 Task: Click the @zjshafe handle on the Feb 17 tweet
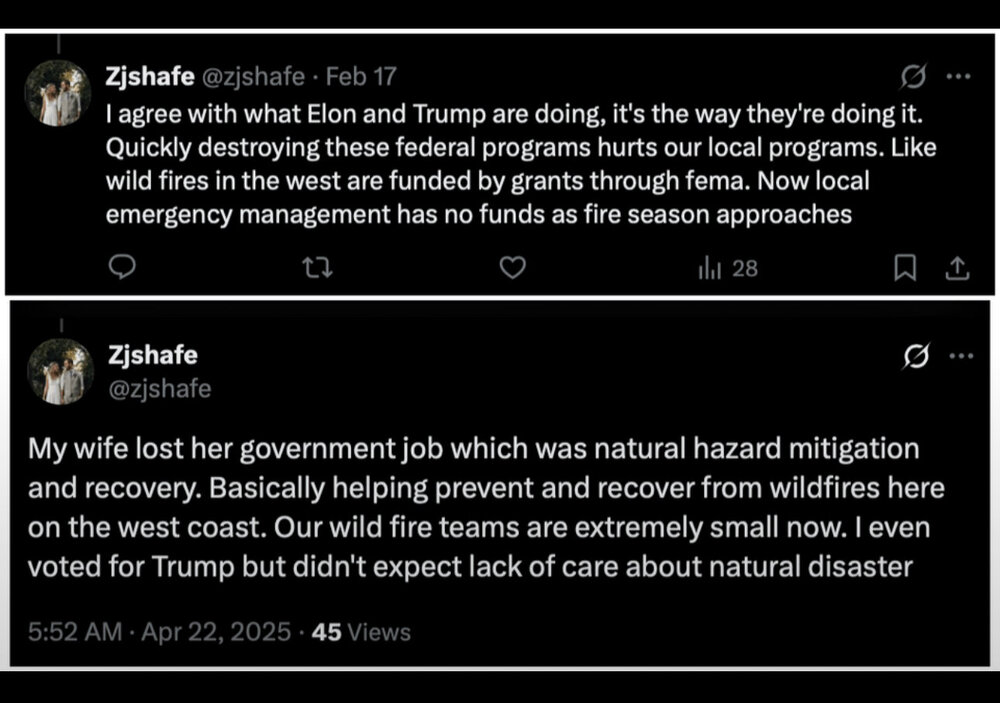point(255,77)
